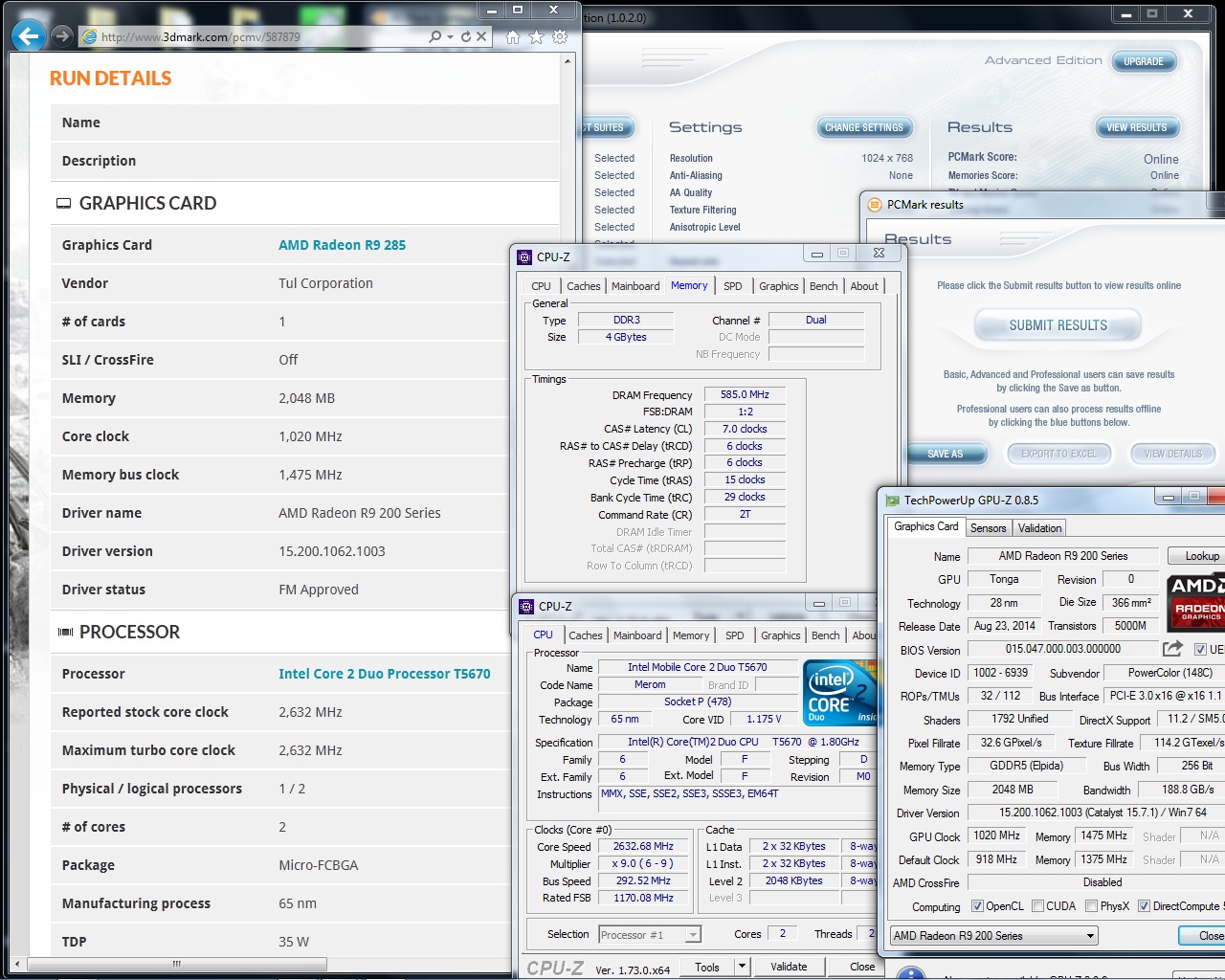Open the Caches tab in CPU-Z Memory window
This screenshot has height=980, width=1225.
click(x=583, y=286)
